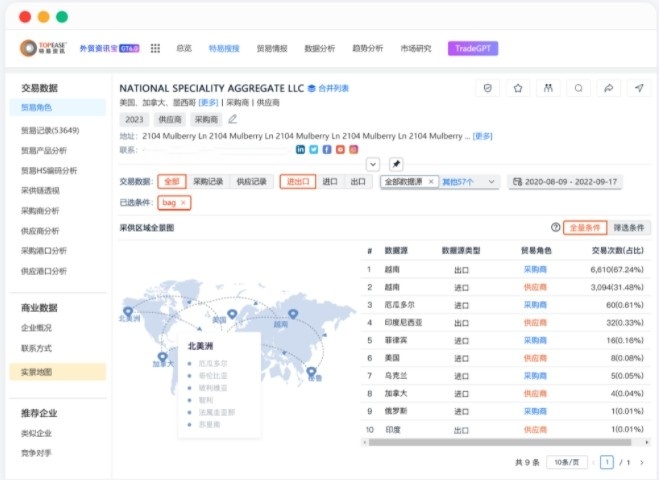Remove the 全部数据源 tag
659x480 pixels.
pos(431,182)
